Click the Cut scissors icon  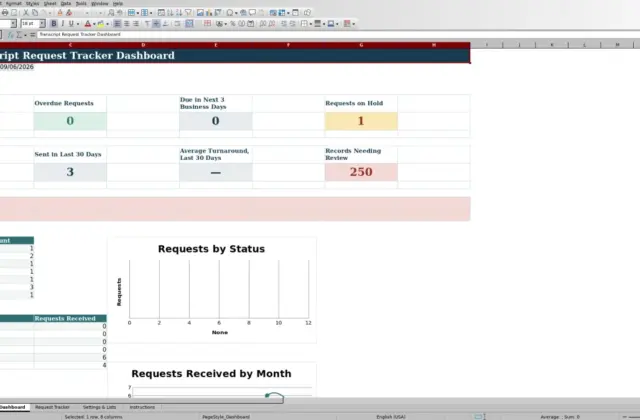click(26, 12)
